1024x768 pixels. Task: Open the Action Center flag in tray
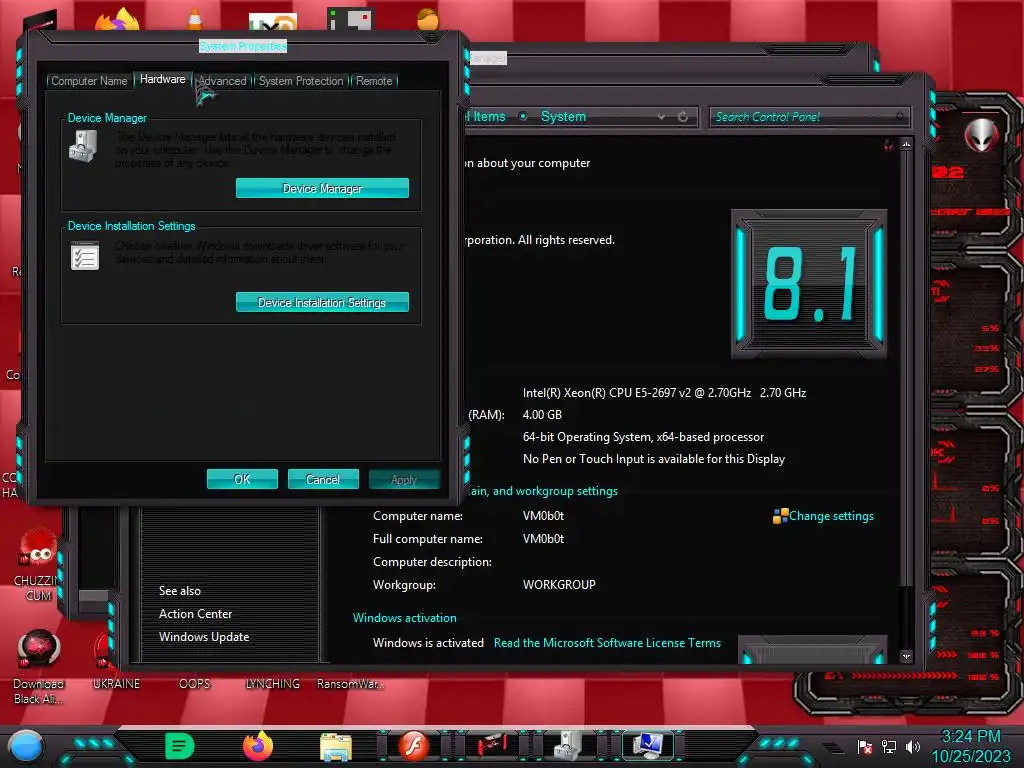click(865, 746)
